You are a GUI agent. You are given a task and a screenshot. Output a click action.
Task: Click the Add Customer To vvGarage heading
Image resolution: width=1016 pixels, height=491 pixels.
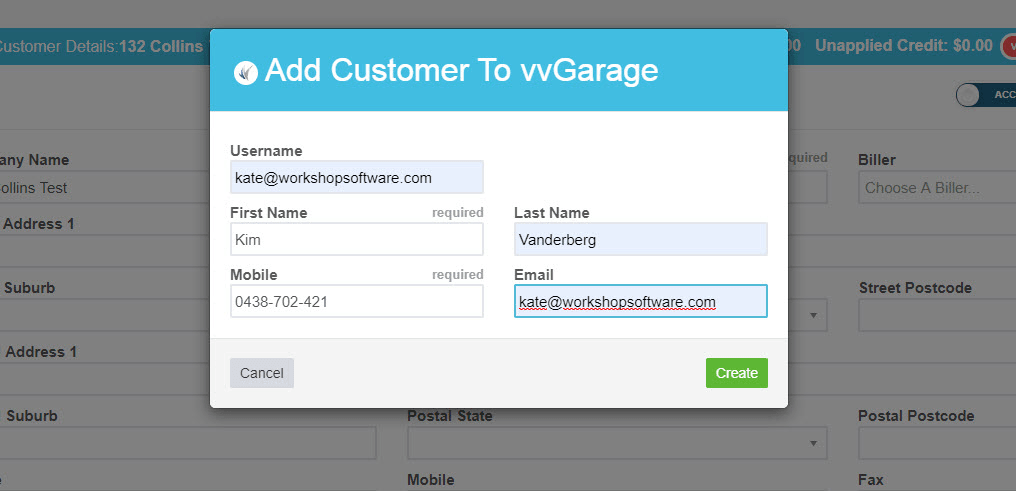461,70
